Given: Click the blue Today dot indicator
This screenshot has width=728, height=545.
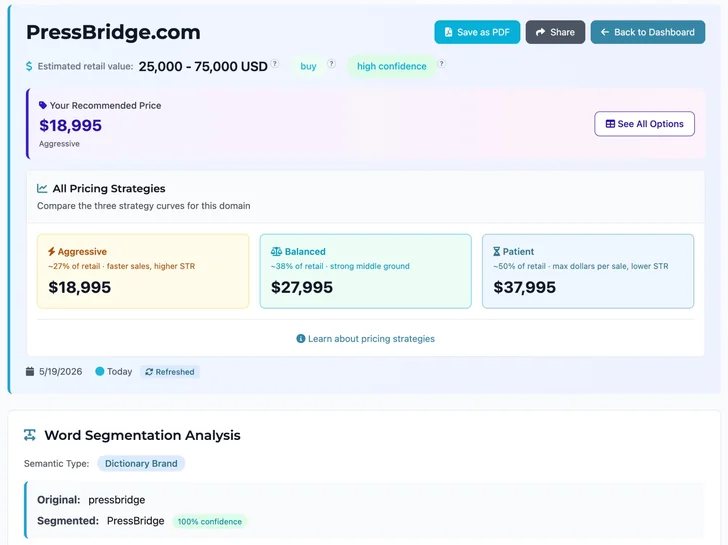Looking at the screenshot, I should point(99,371).
